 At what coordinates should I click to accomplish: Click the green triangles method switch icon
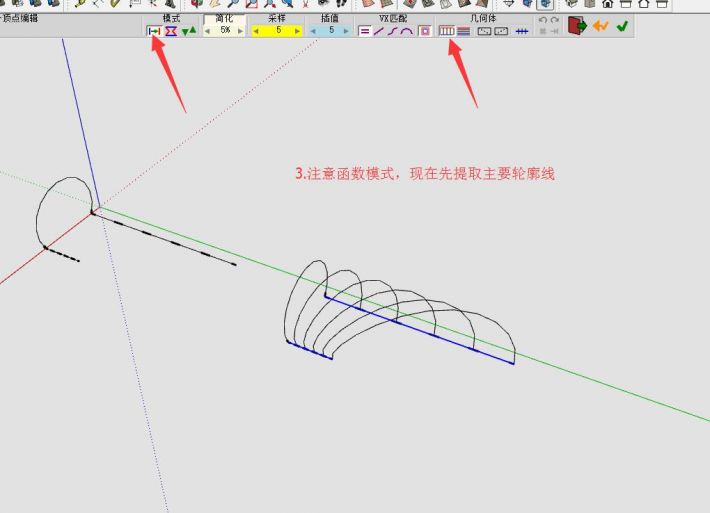click(189, 31)
